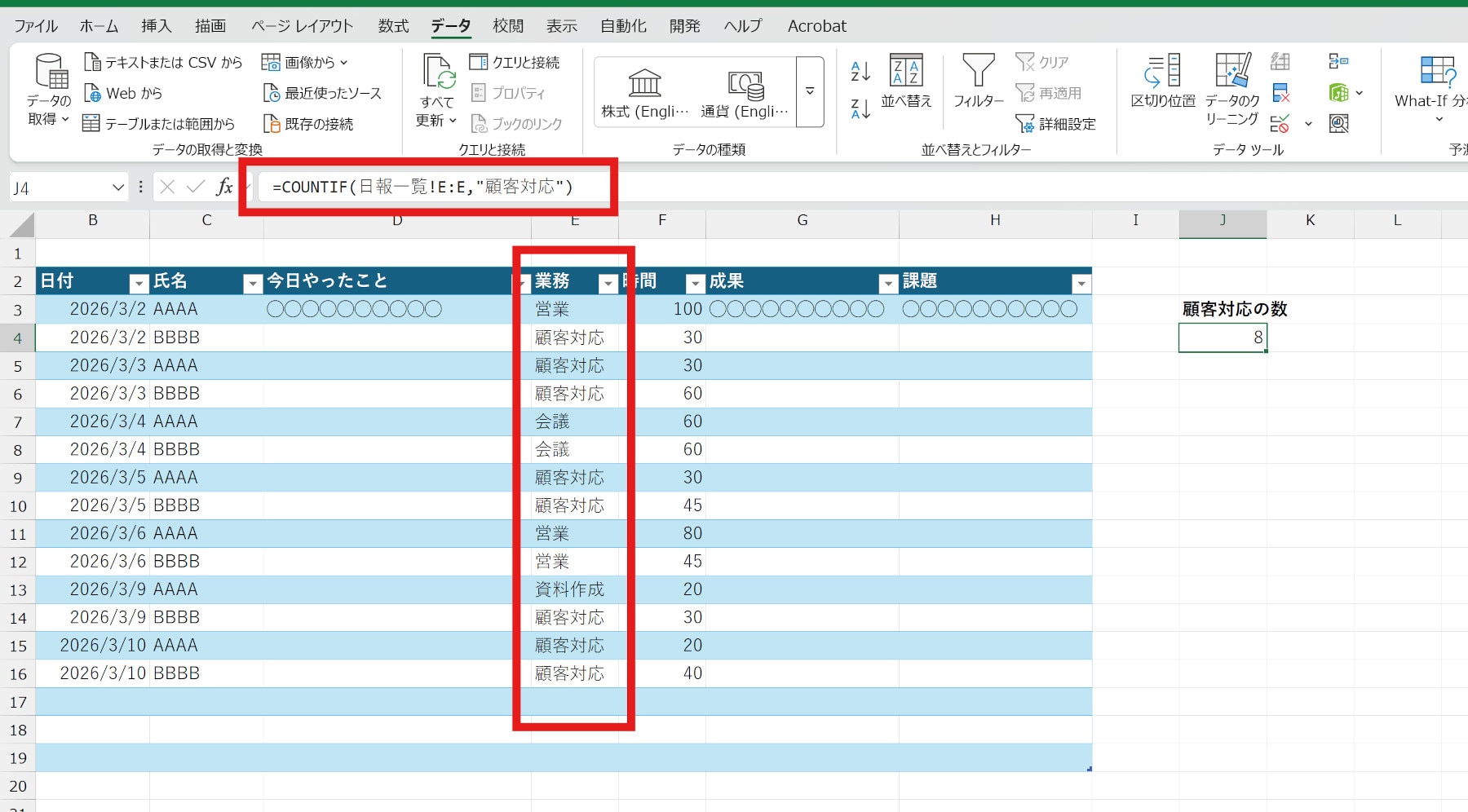
Task: Open the 課題 column filter dropdown
Action: point(1081,284)
